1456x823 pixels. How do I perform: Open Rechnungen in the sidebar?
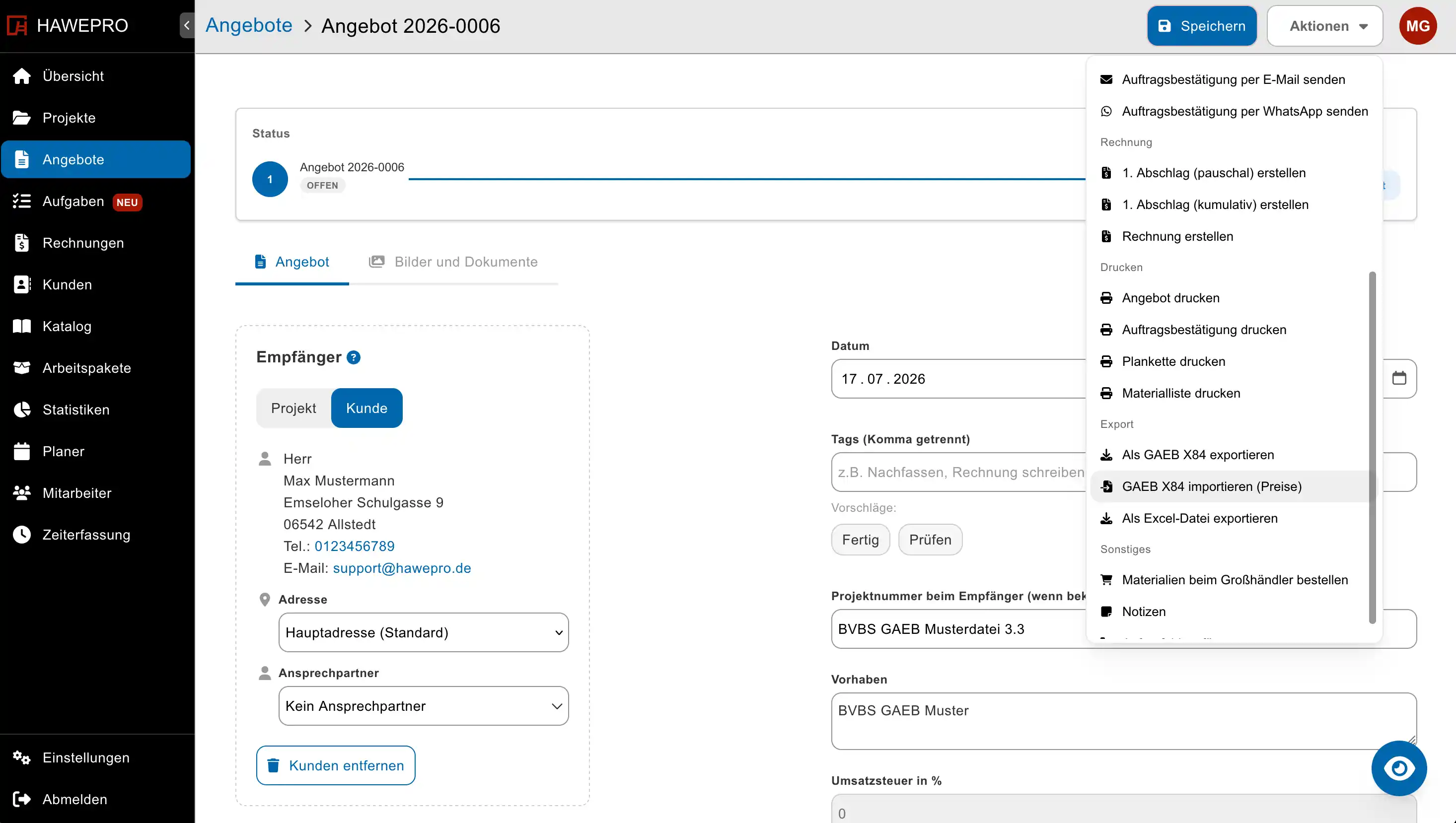point(96,243)
